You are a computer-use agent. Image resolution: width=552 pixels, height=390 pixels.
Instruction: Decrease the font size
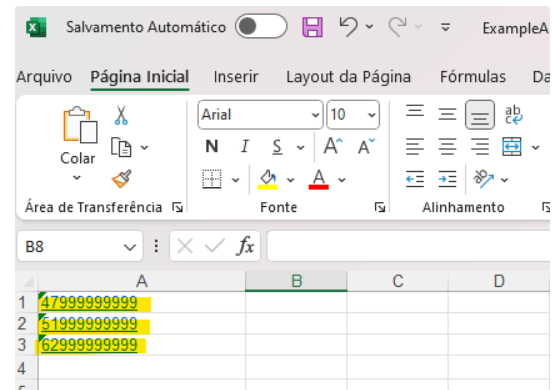click(366, 146)
